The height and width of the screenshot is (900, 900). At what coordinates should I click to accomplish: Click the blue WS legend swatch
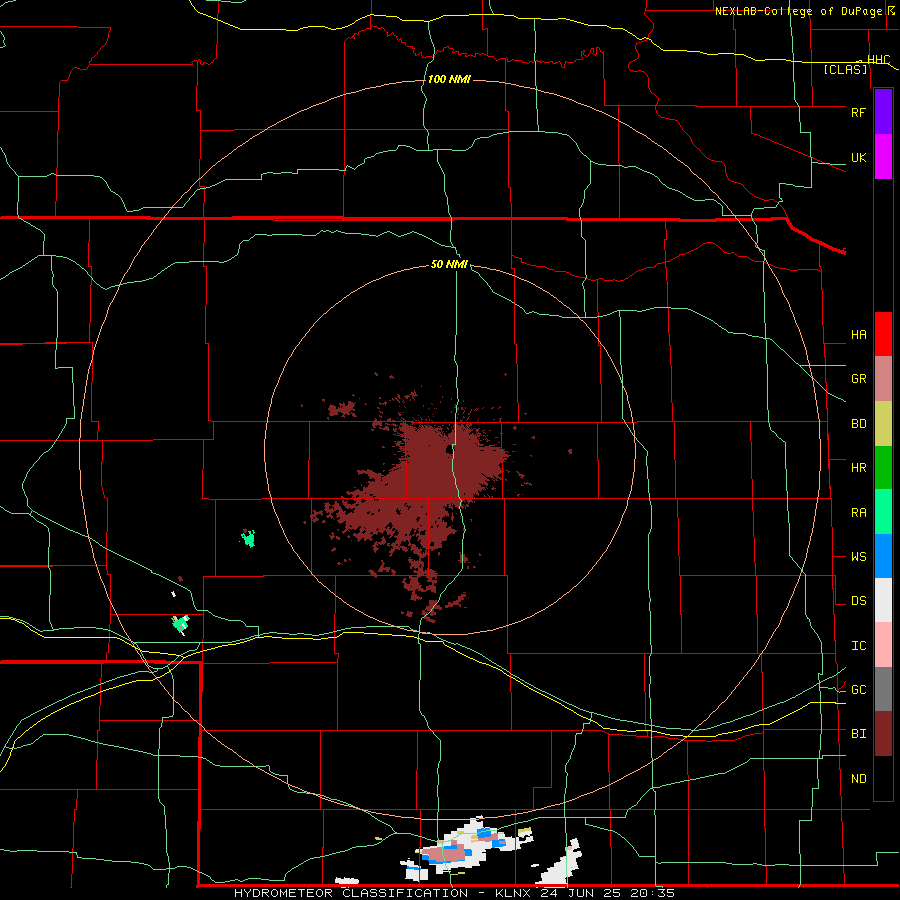883,556
